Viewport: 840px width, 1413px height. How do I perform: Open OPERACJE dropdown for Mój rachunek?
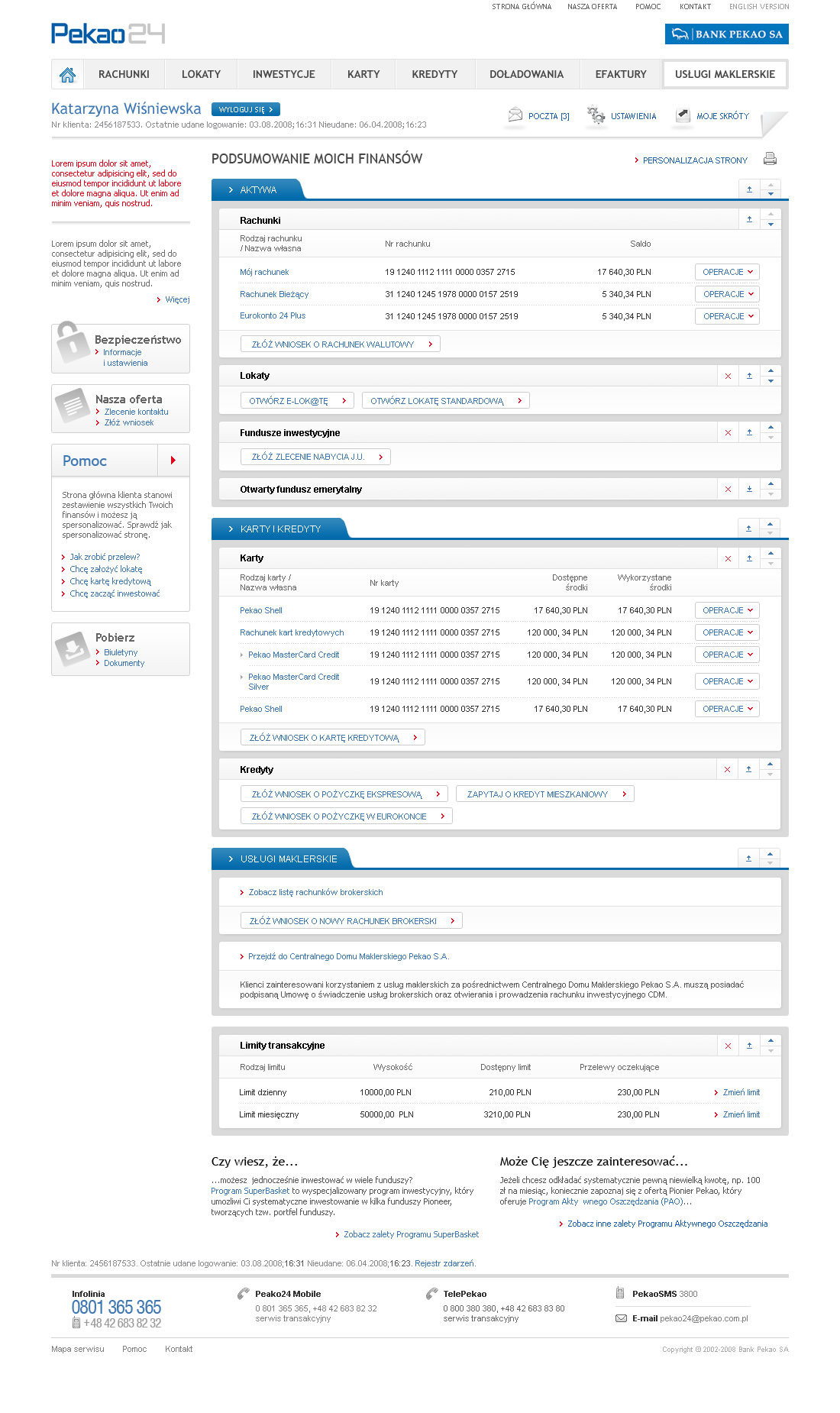pyautogui.click(x=727, y=272)
